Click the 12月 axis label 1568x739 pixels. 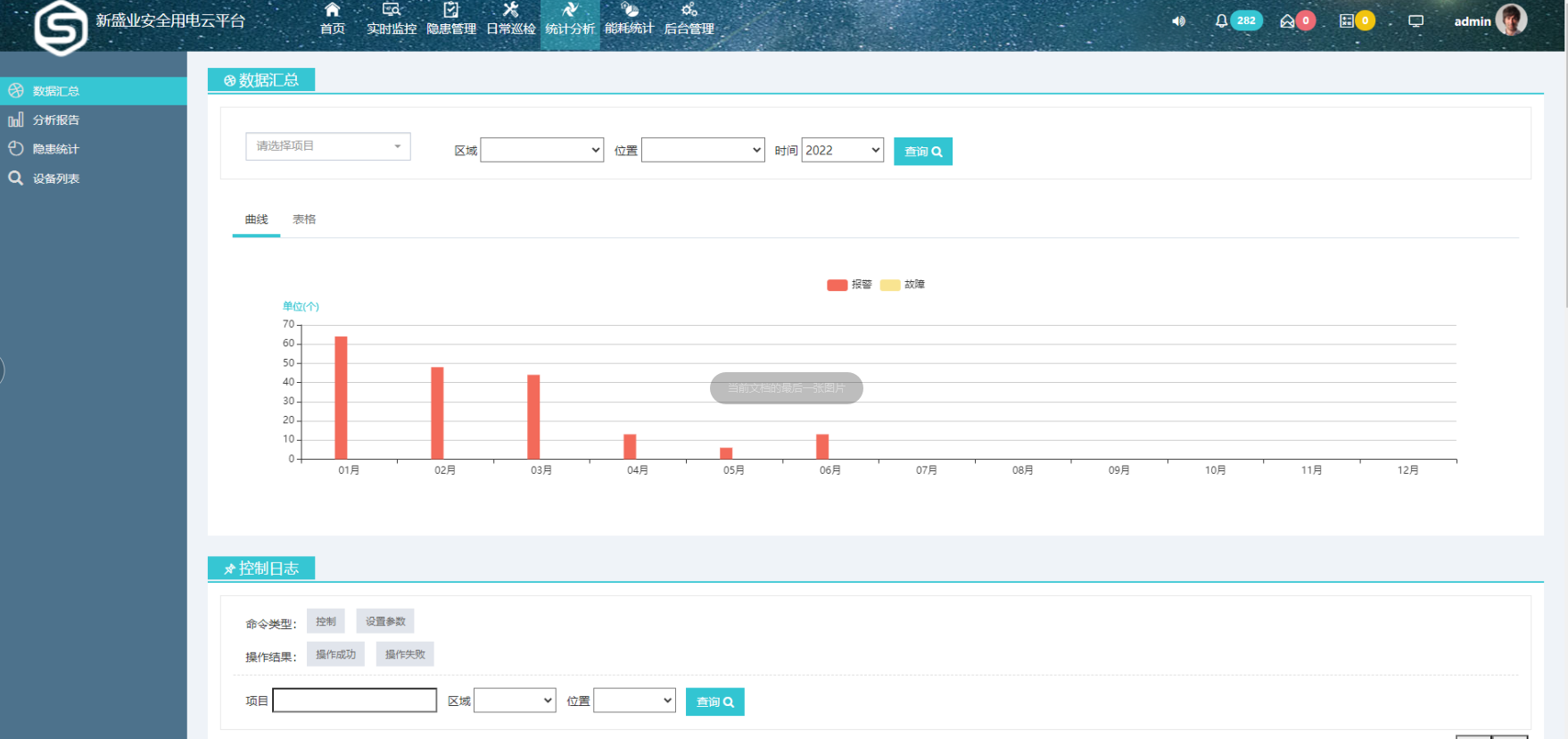[1408, 470]
